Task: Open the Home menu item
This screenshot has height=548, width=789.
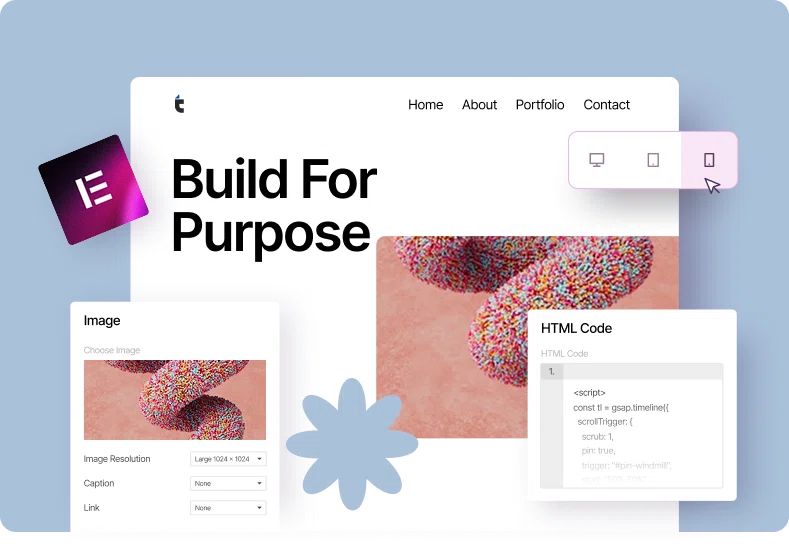Action: coord(425,105)
